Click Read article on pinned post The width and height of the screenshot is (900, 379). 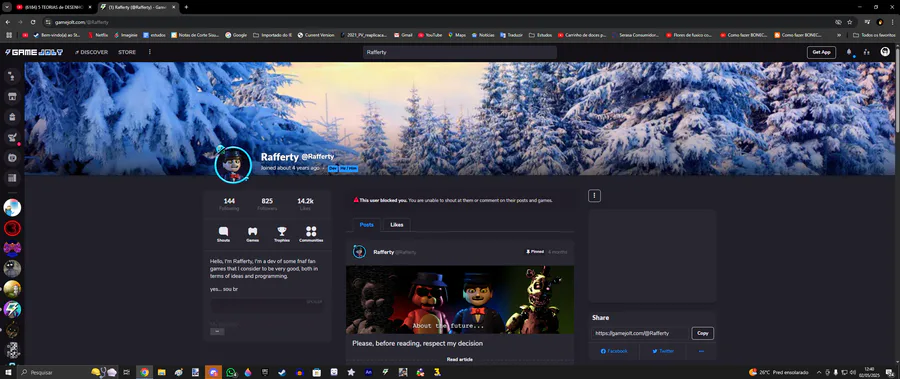click(x=460, y=359)
